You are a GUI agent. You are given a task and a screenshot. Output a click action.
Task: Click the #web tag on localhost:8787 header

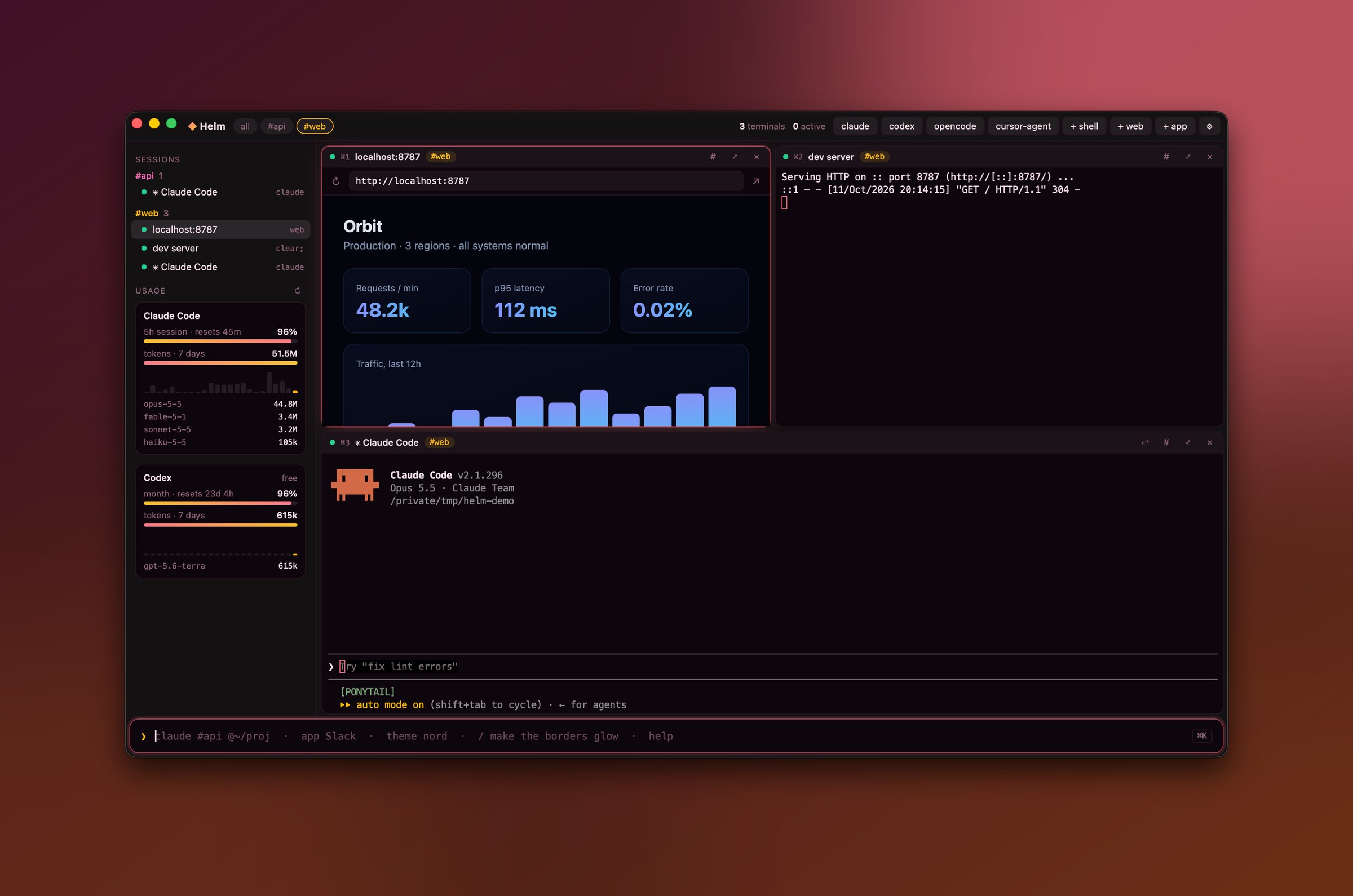440,157
